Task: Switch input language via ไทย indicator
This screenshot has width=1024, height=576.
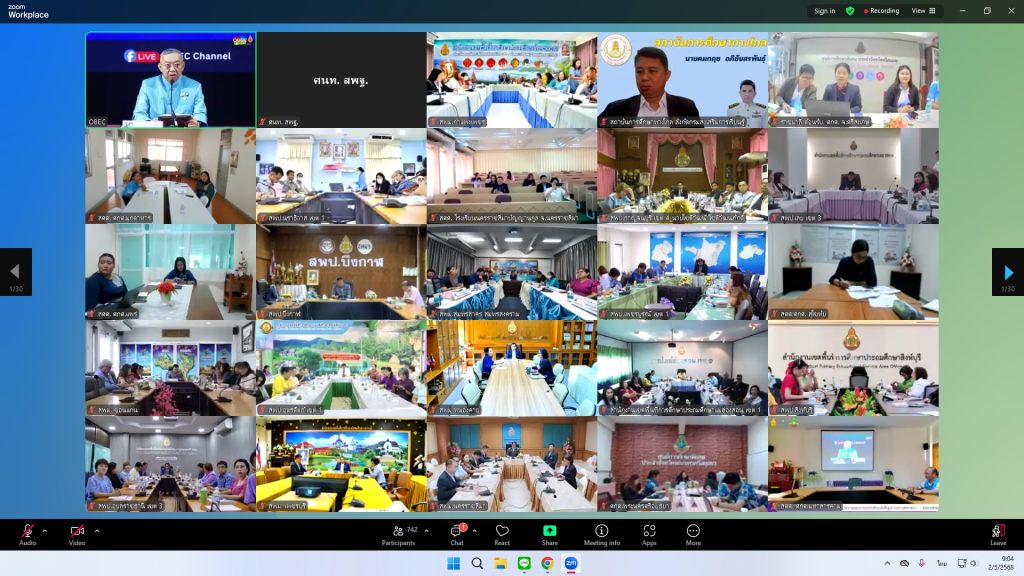Action: (941, 563)
